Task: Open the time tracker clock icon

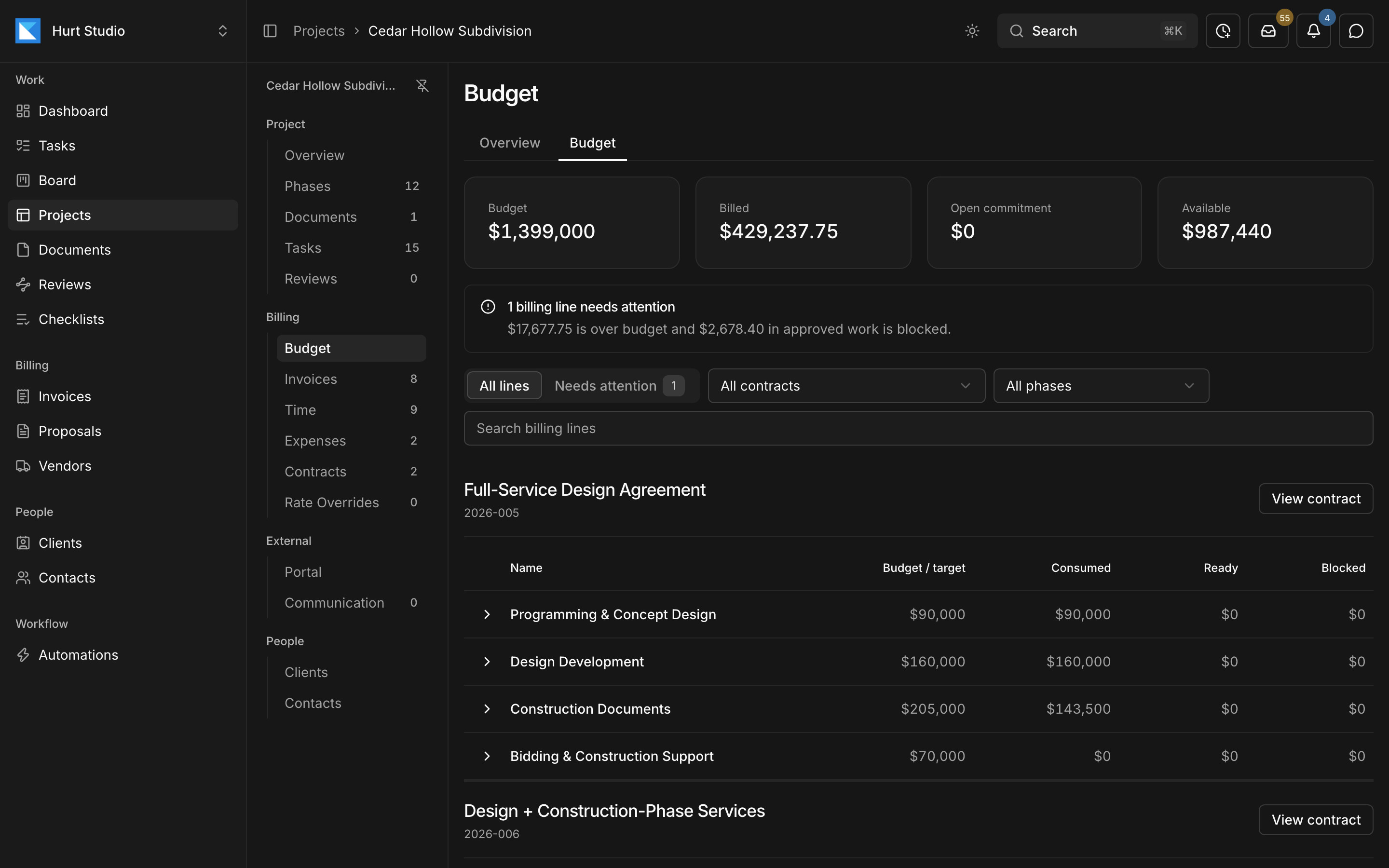Action: [x=1223, y=31]
